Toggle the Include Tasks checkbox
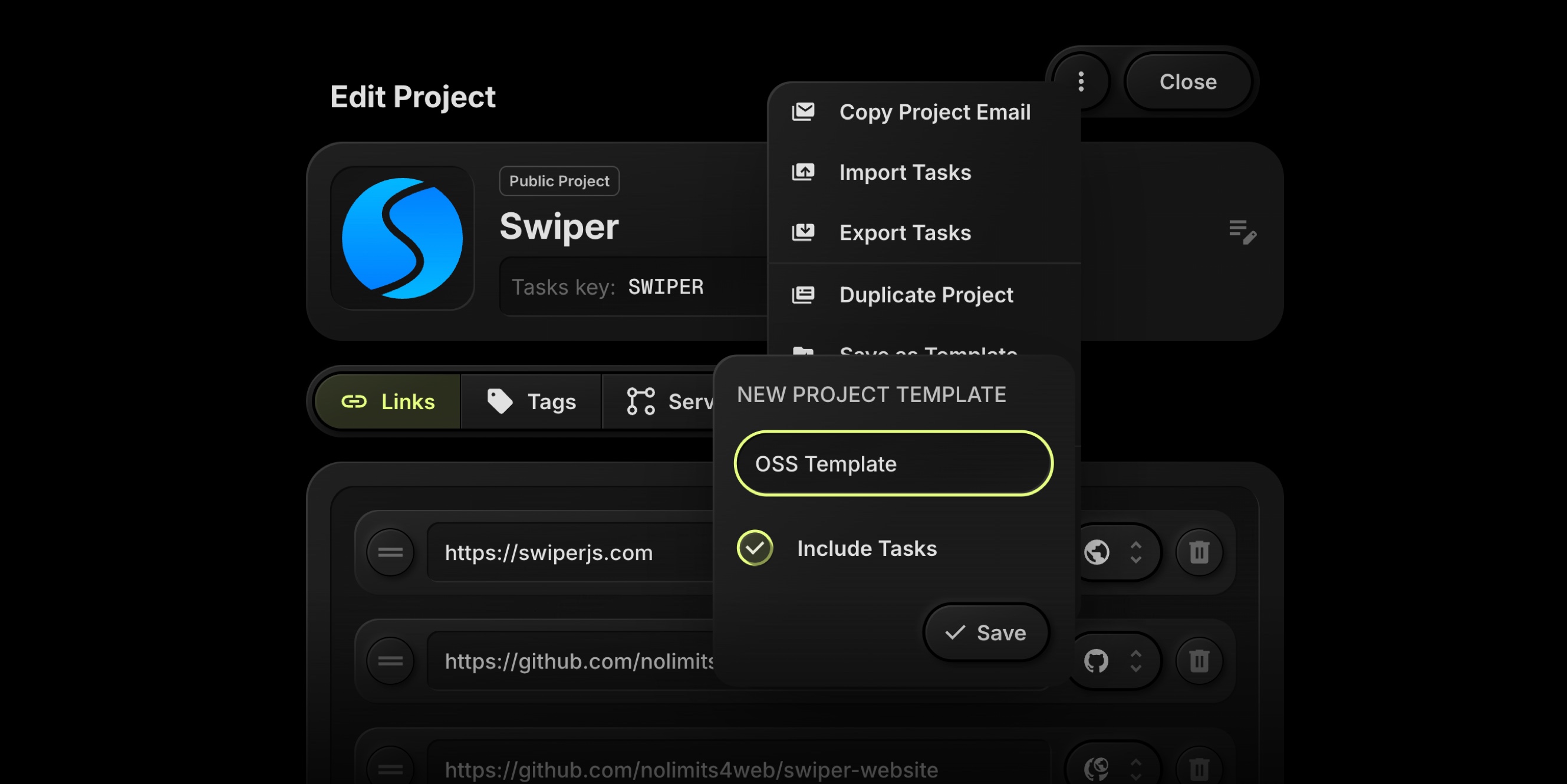The width and height of the screenshot is (1567, 784). (x=755, y=548)
